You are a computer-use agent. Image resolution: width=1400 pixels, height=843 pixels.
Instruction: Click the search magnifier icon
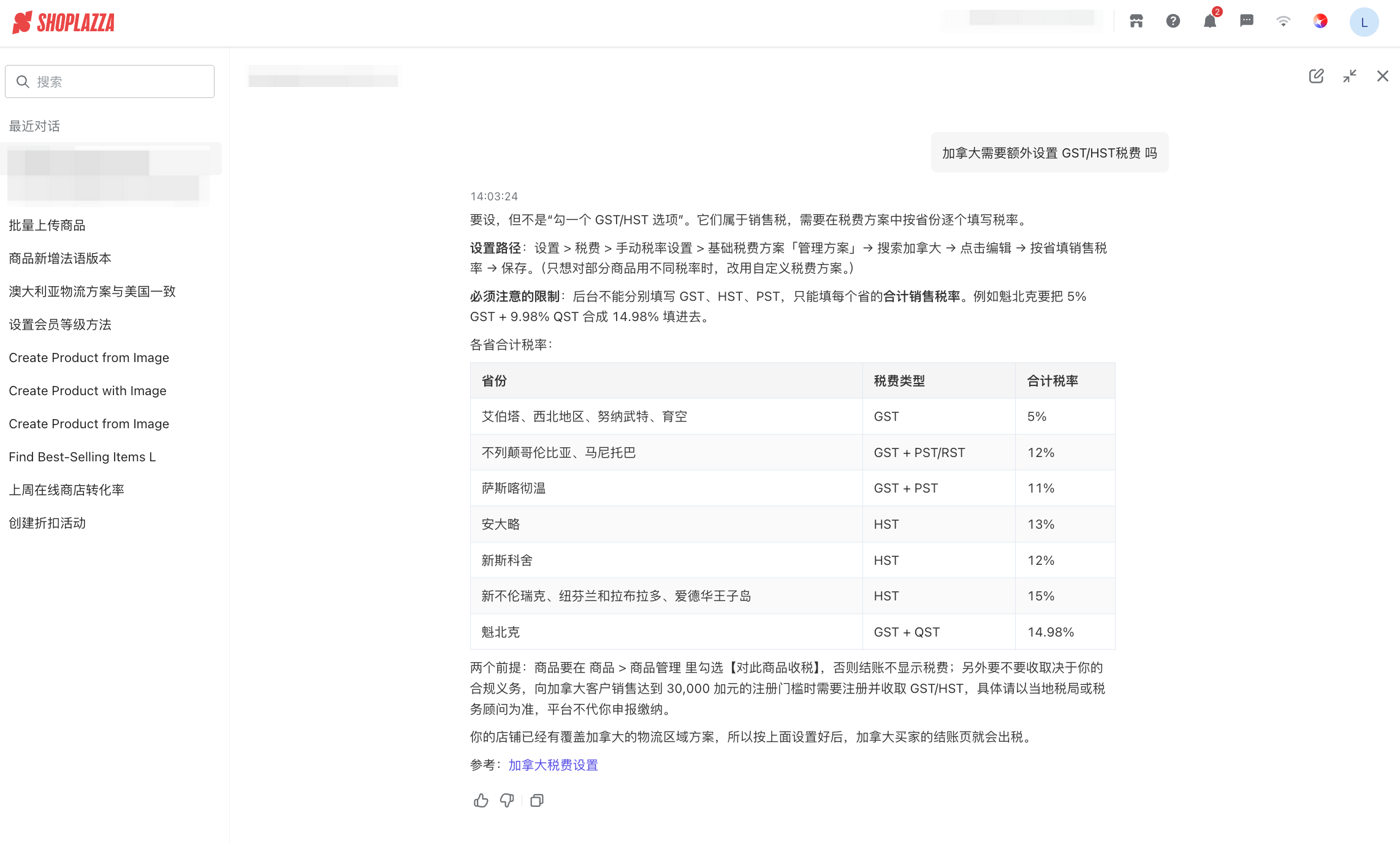tap(23, 81)
